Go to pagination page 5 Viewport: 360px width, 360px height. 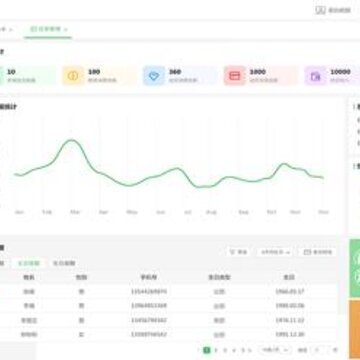[243, 350]
